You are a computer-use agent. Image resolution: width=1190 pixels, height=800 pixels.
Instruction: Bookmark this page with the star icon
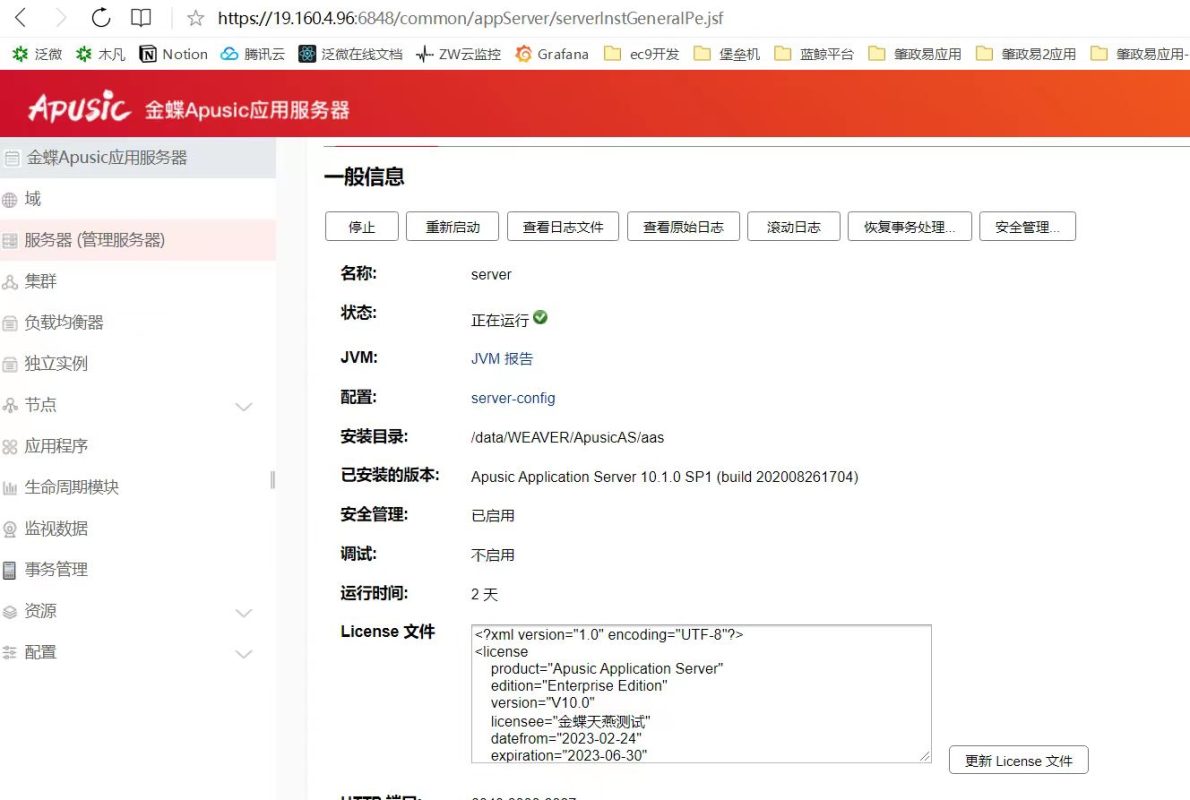(196, 18)
